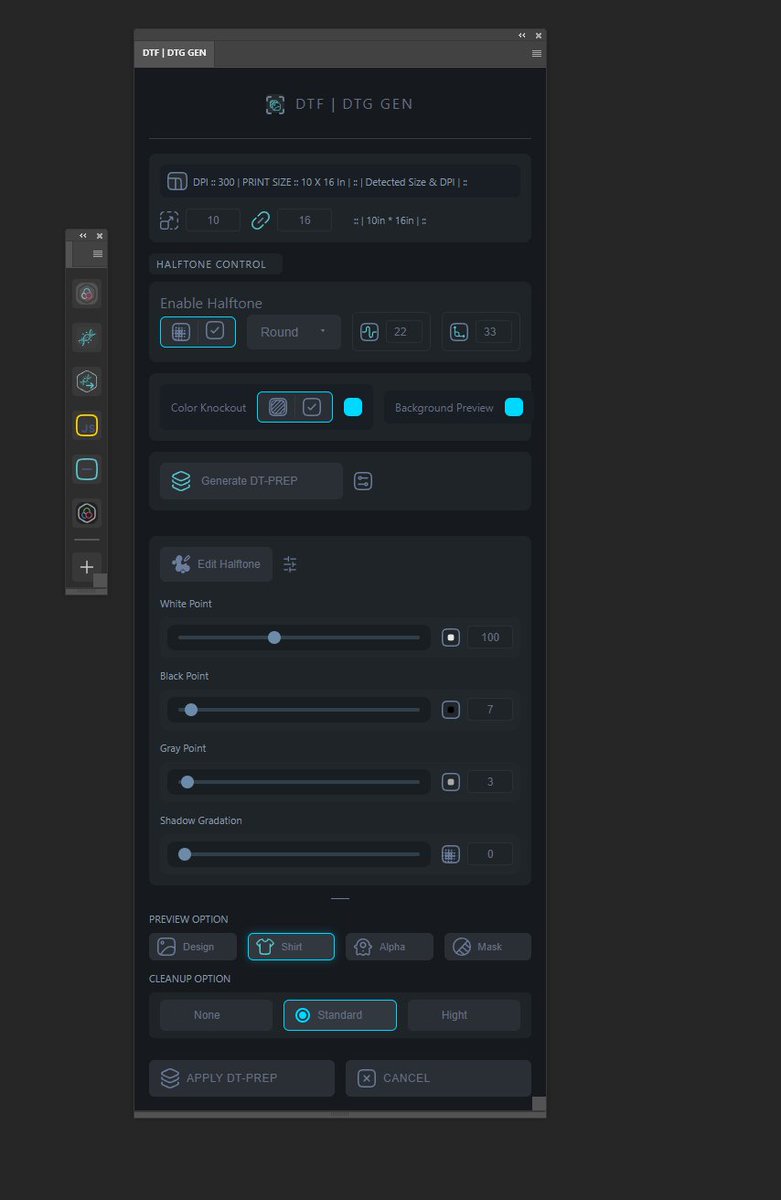
Task: Choose None cleanup option
Action: tap(216, 1015)
